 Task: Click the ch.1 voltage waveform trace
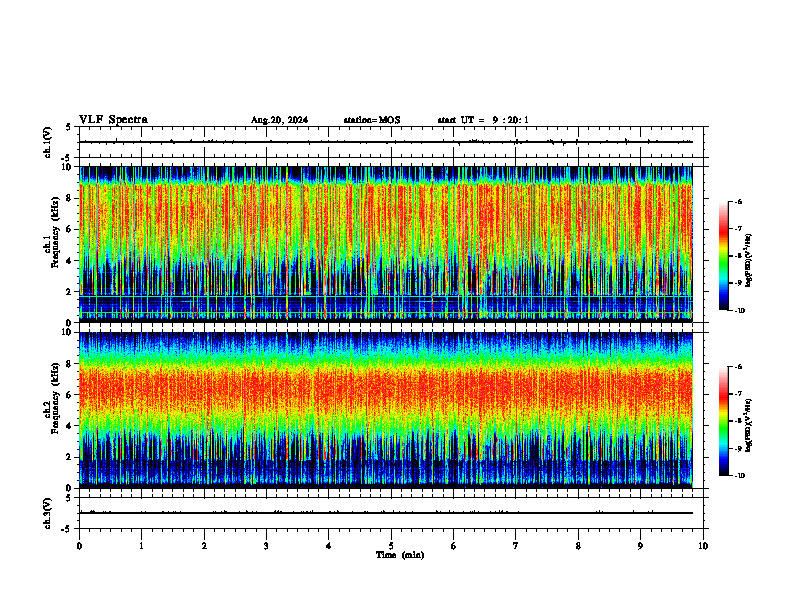[386, 142]
